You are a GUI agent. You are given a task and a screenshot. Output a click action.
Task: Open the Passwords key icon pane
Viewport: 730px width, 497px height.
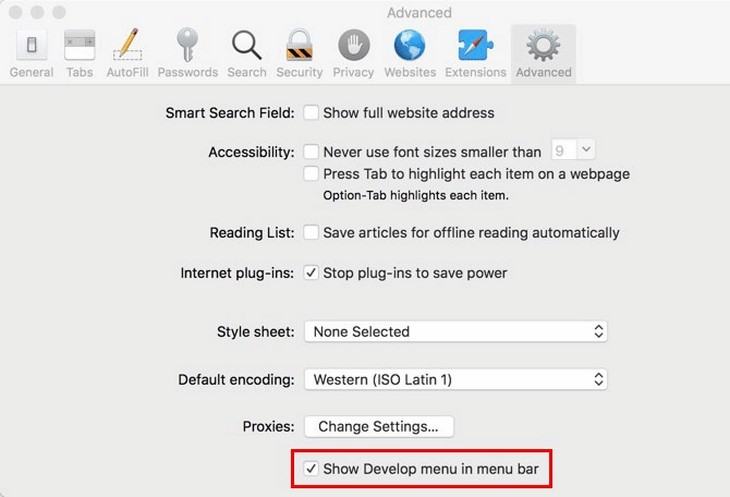pyautogui.click(x=188, y=54)
